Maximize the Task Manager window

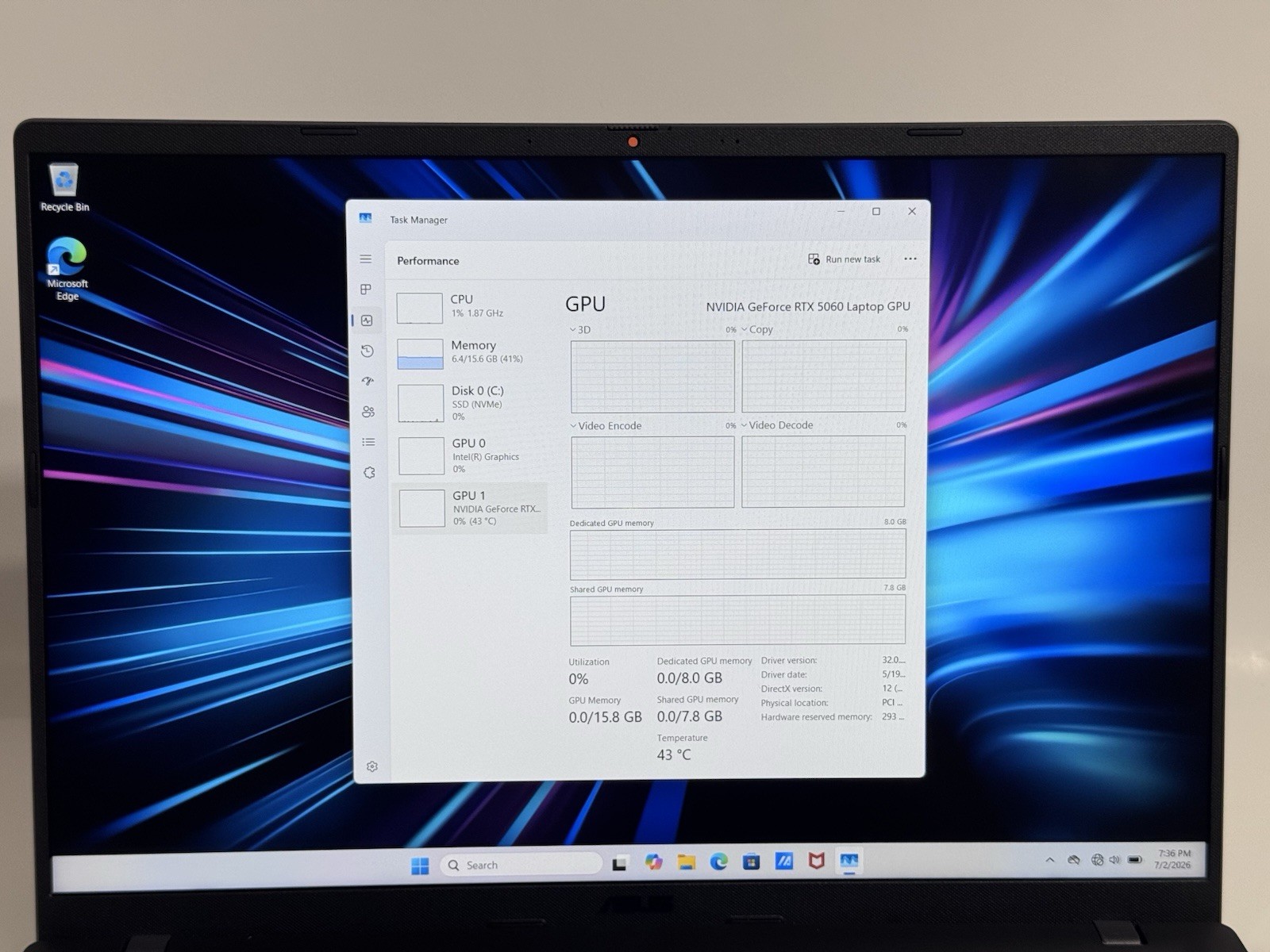[x=876, y=212]
